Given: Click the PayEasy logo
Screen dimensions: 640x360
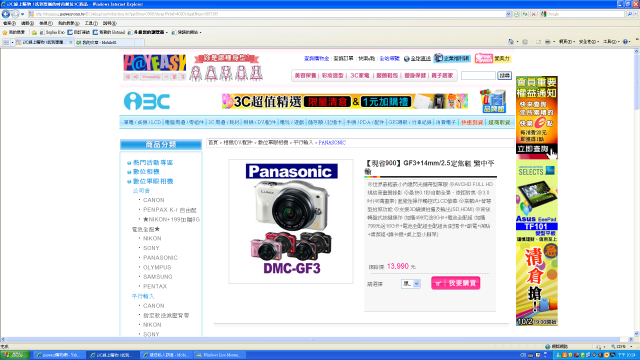Looking at the screenshot, I should pos(155,62).
